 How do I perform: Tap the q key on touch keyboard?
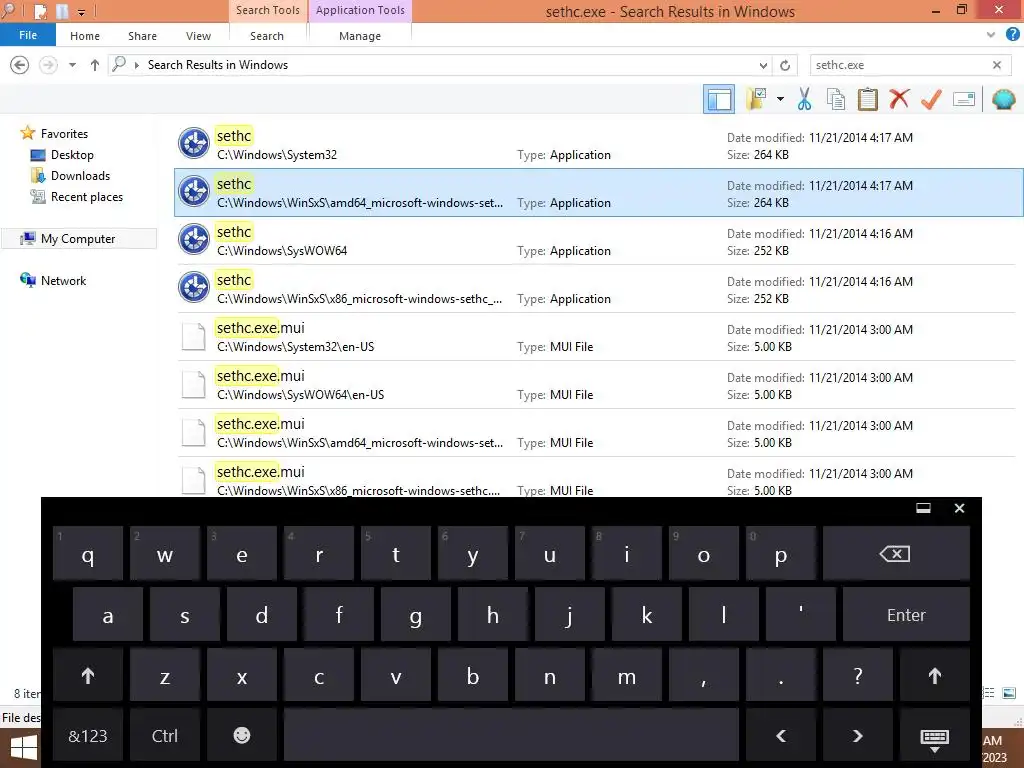(x=88, y=554)
